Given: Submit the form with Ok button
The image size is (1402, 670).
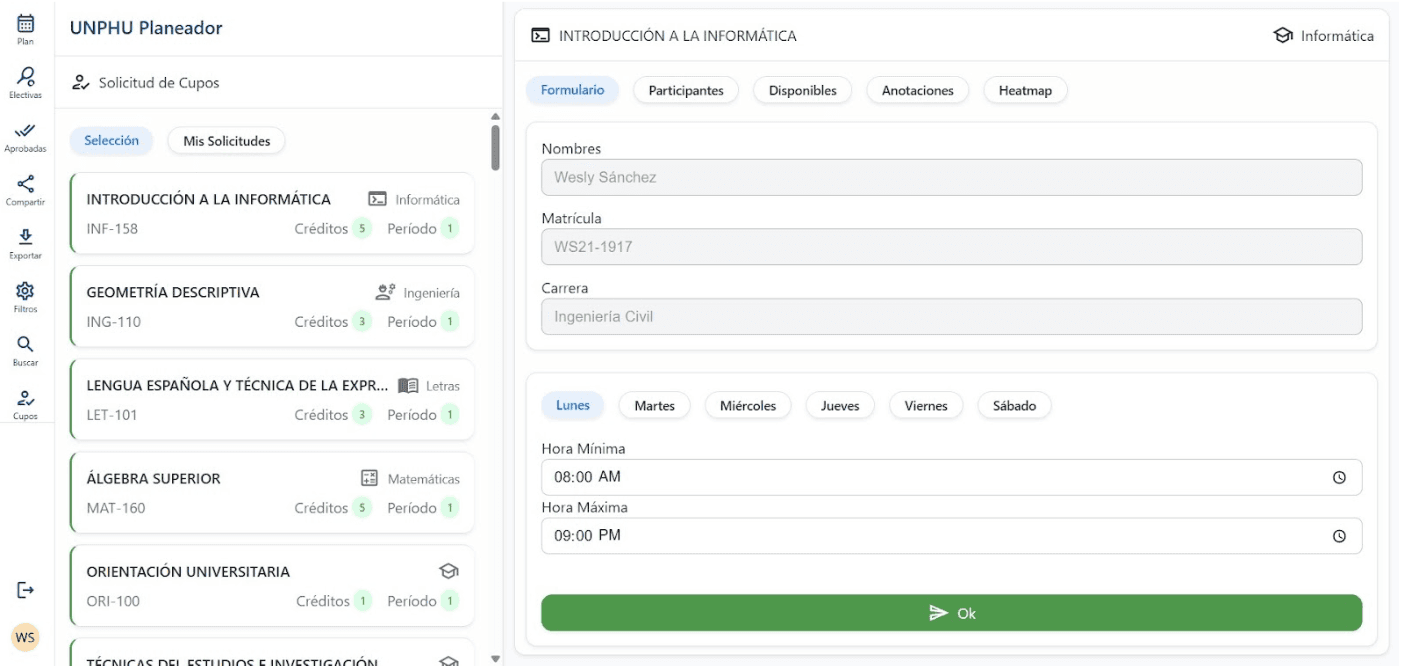Looking at the screenshot, I should pos(951,613).
